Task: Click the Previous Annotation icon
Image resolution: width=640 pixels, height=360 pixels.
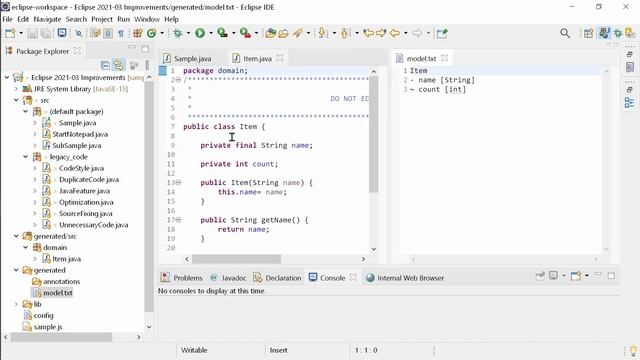Action: tap(345, 33)
